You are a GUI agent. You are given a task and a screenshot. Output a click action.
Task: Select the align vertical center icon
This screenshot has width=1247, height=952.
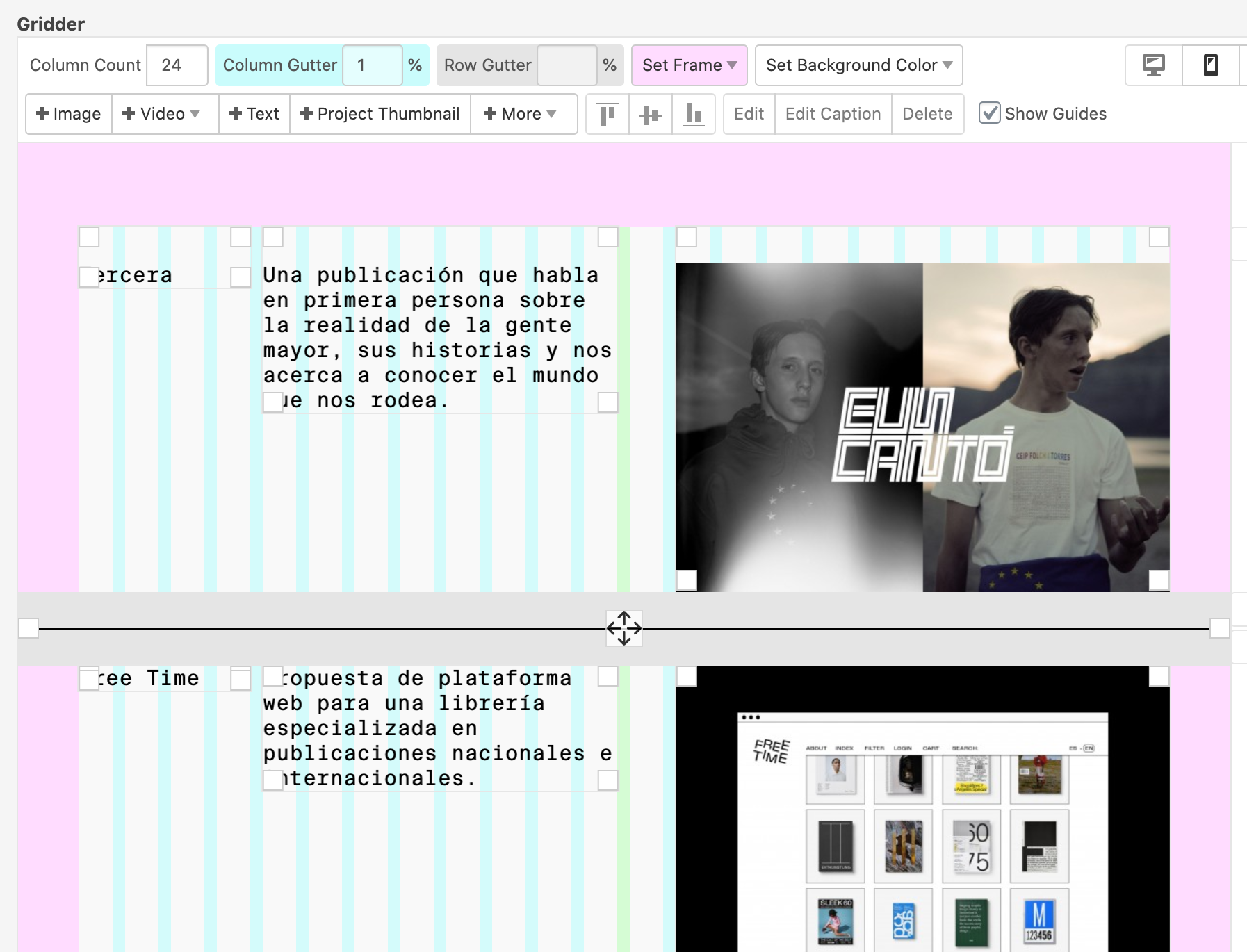pyautogui.click(x=650, y=114)
